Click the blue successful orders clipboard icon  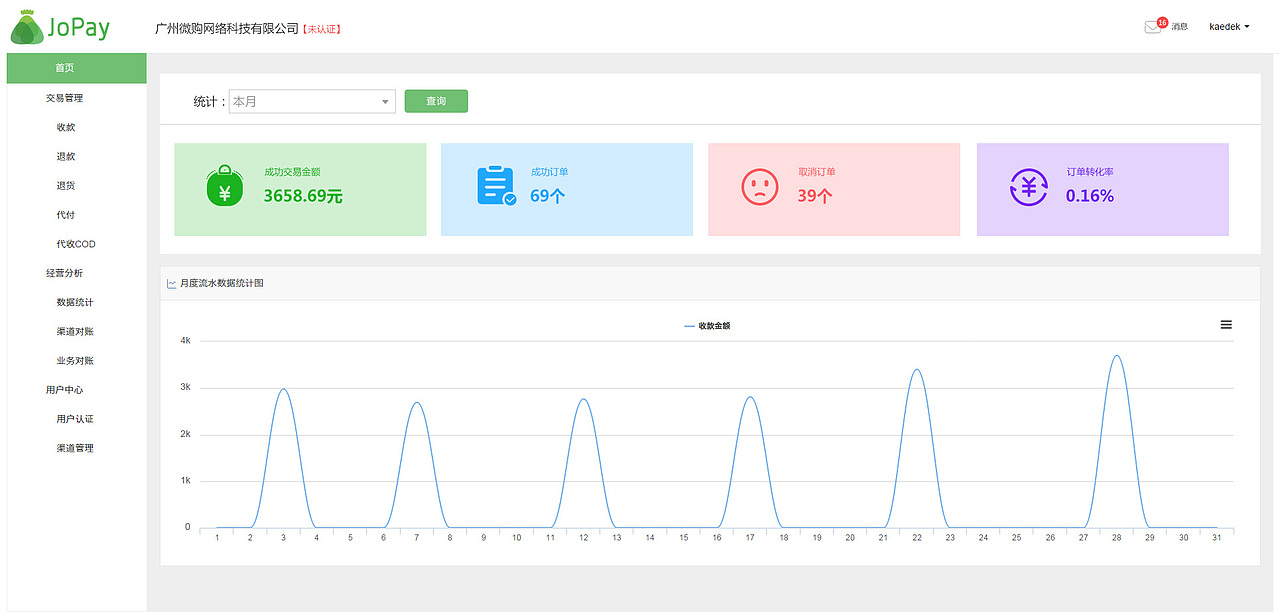(x=496, y=187)
